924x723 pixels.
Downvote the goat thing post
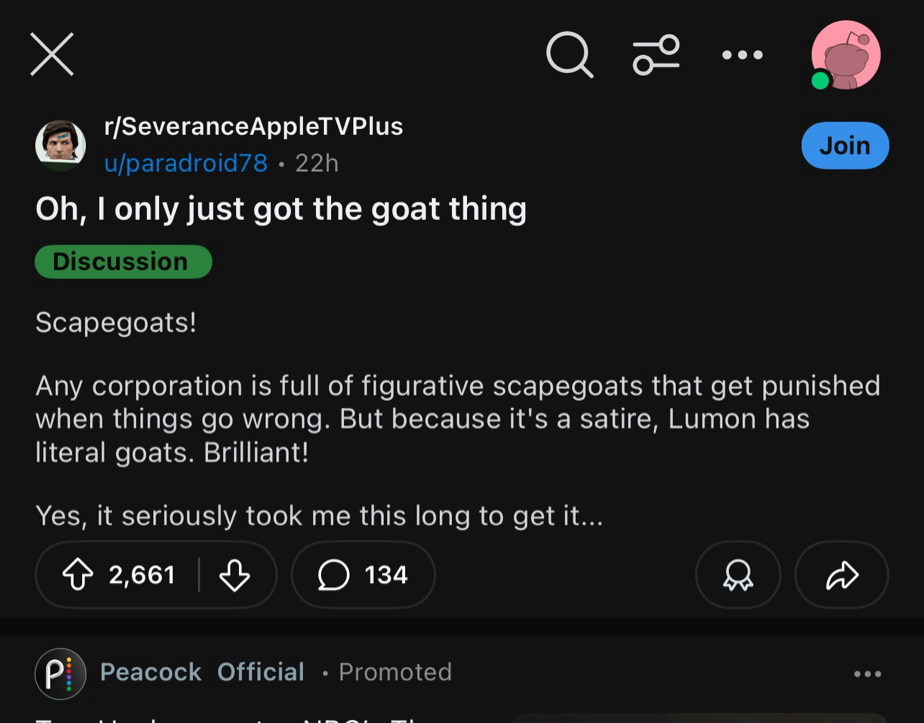click(234, 575)
